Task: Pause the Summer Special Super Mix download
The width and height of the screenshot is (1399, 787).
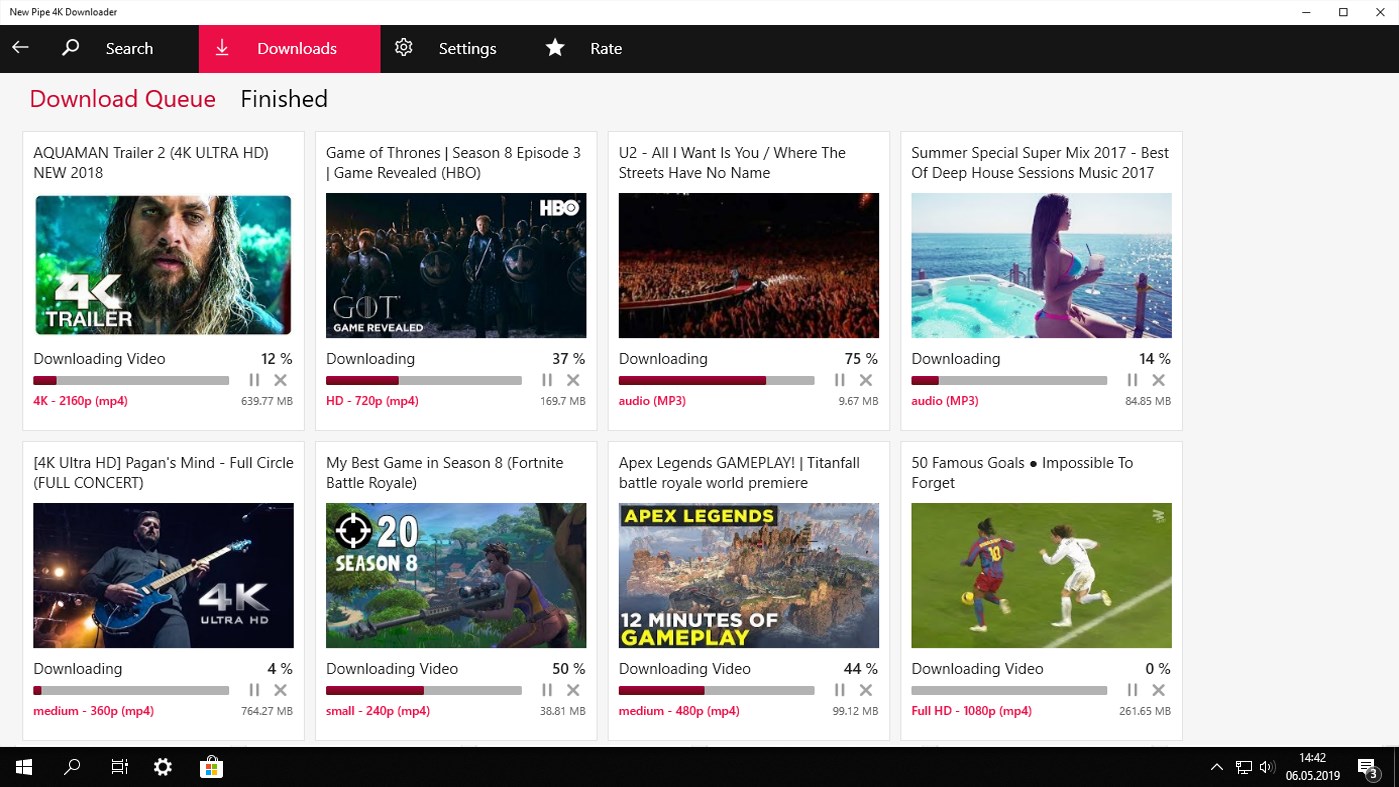Action: pos(1132,380)
